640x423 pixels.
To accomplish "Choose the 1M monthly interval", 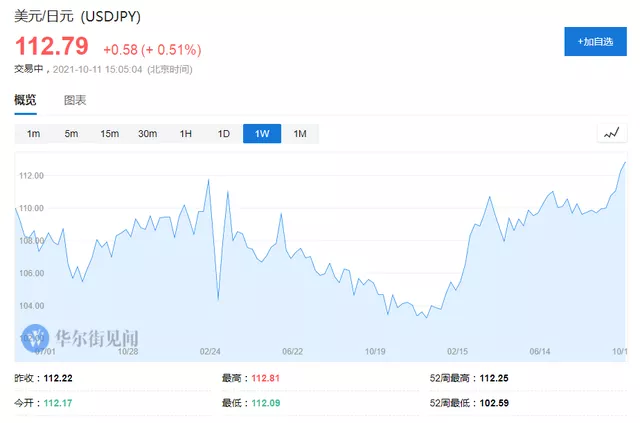I will [300, 134].
